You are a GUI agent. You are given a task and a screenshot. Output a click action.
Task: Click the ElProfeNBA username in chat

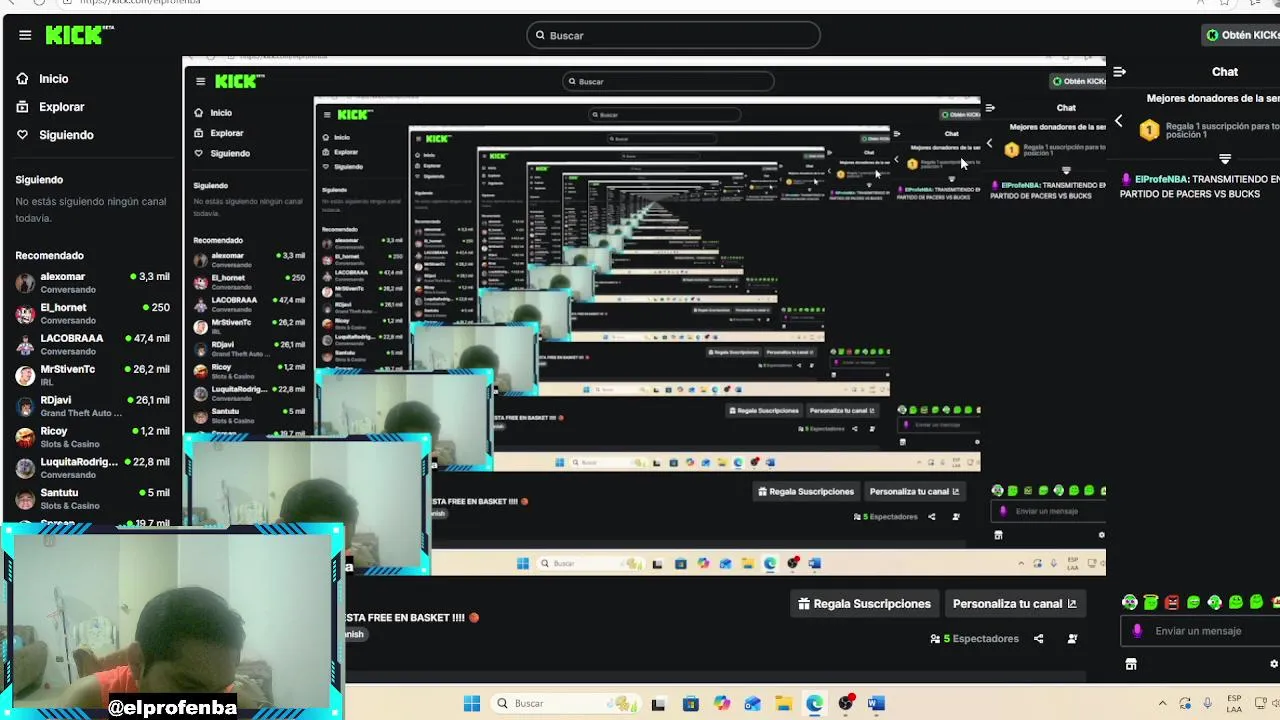point(1161,180)
